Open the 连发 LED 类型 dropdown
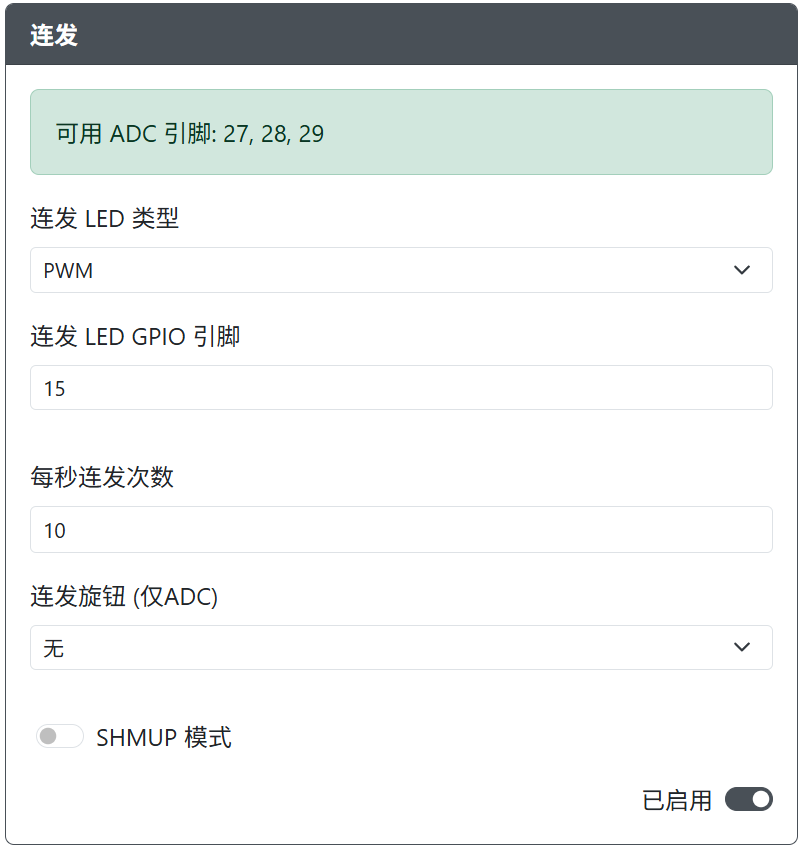Screen dimensions: 803x849 pyautogui.click(x=400, y=270)
